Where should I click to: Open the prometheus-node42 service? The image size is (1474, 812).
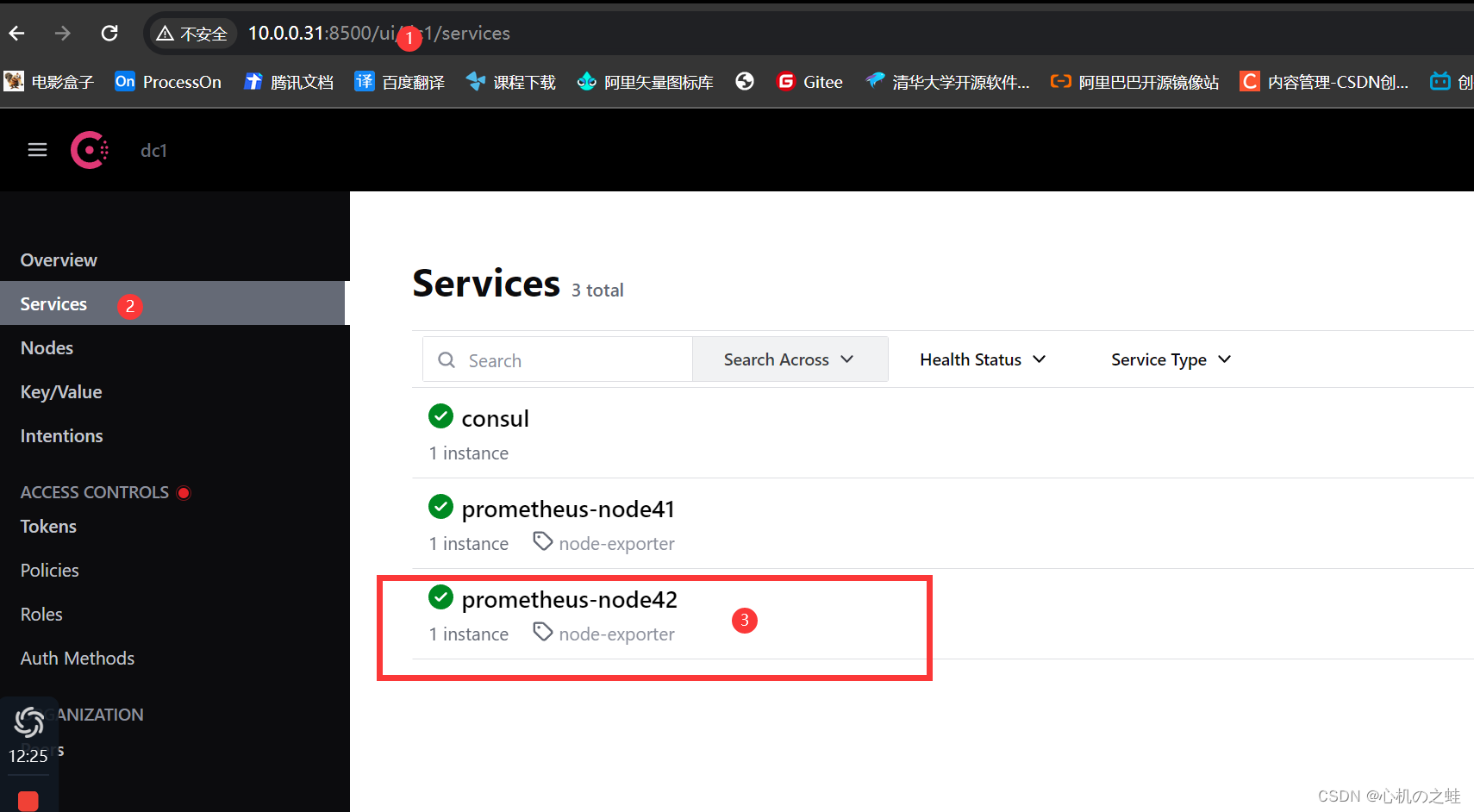(x=570, y=599)
